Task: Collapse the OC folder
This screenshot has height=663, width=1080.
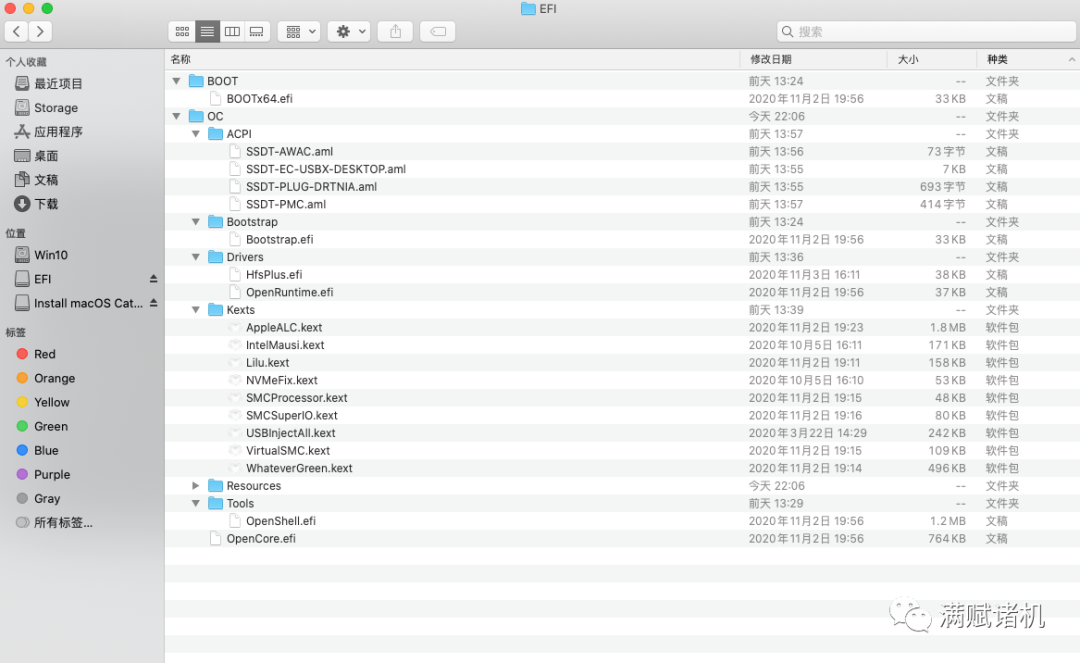Action: tap(176, 116)
